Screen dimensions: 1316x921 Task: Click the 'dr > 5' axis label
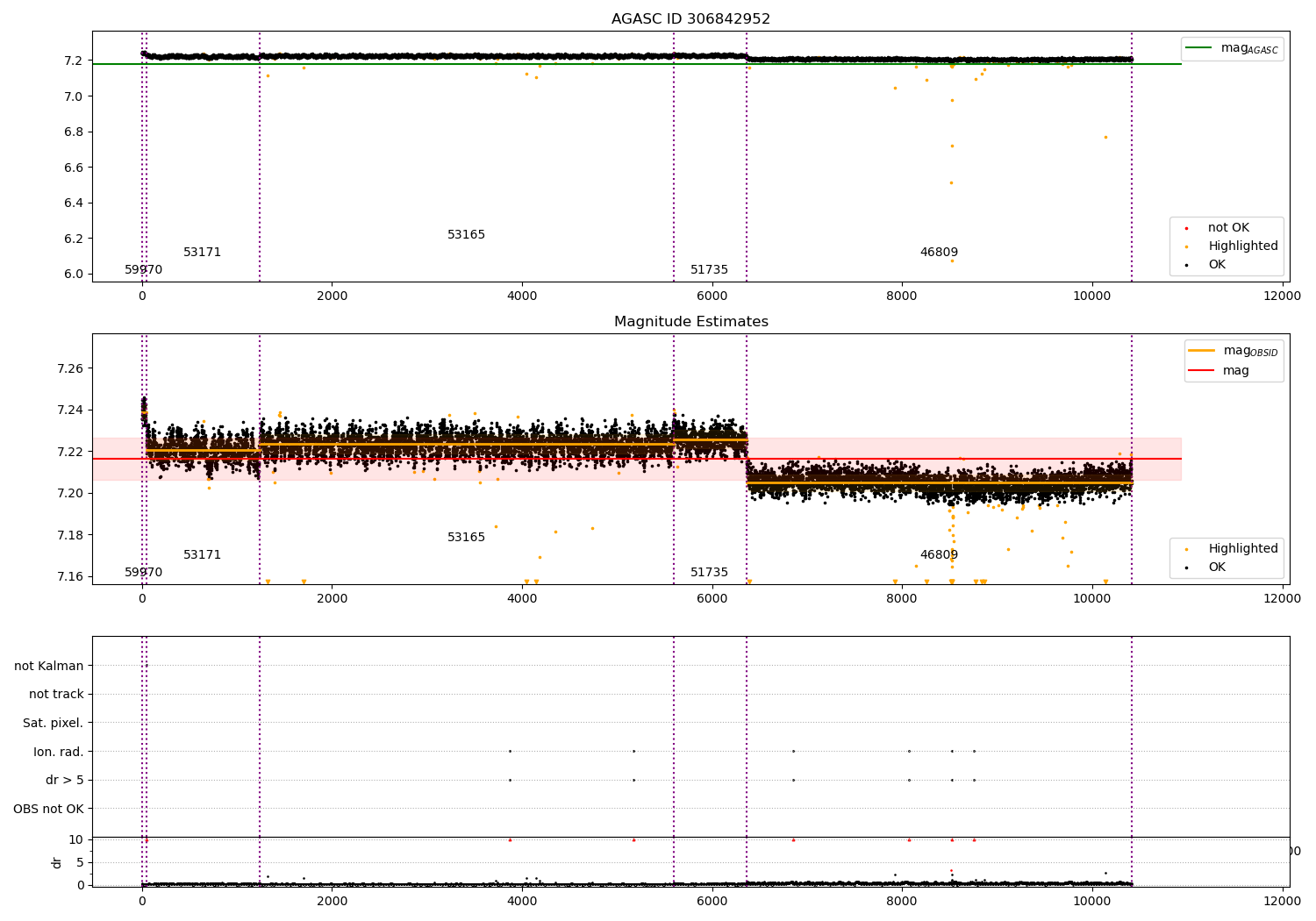[65, 781]
